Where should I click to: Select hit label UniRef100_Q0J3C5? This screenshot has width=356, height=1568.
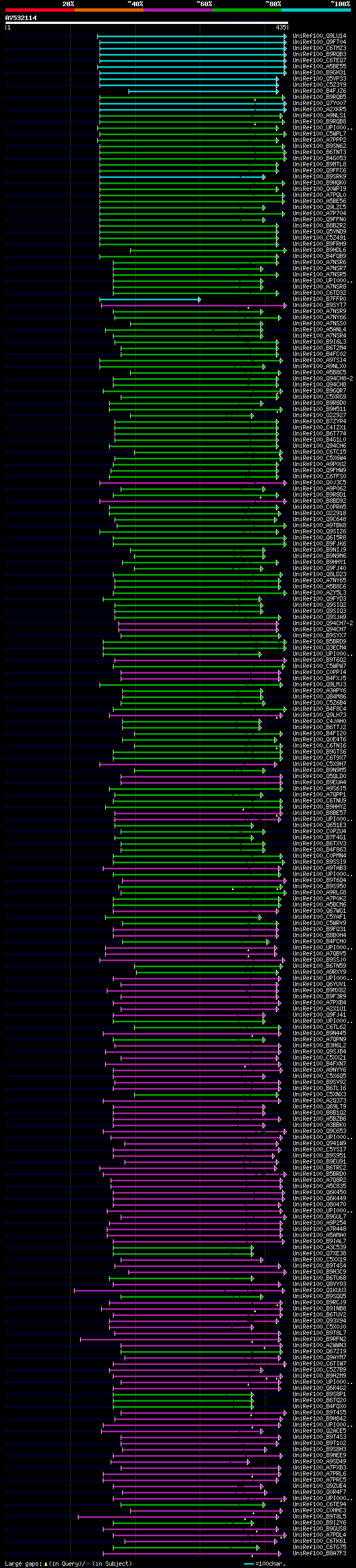319,482
